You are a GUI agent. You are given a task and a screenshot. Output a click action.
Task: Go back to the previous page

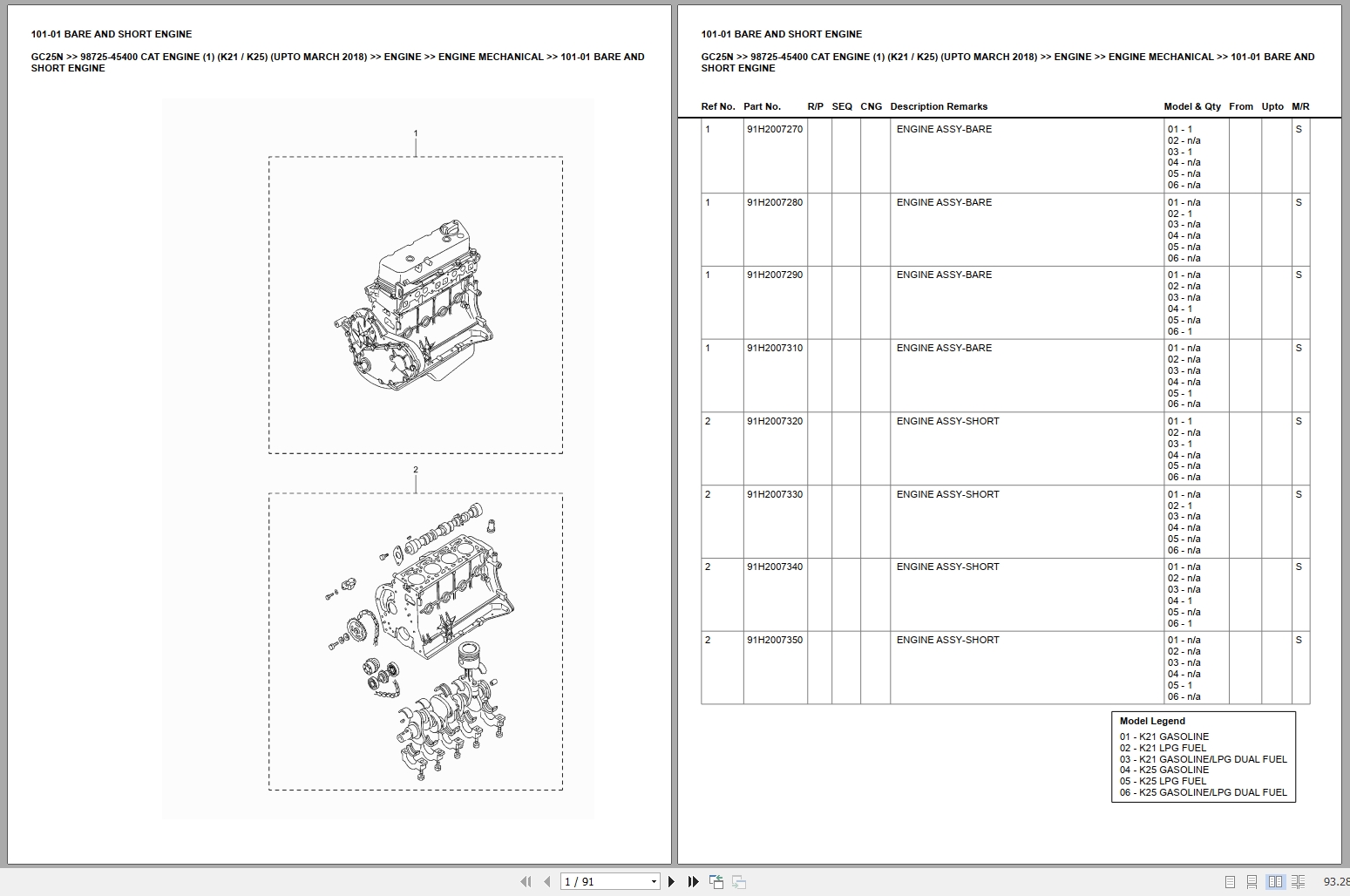(546, 882)
